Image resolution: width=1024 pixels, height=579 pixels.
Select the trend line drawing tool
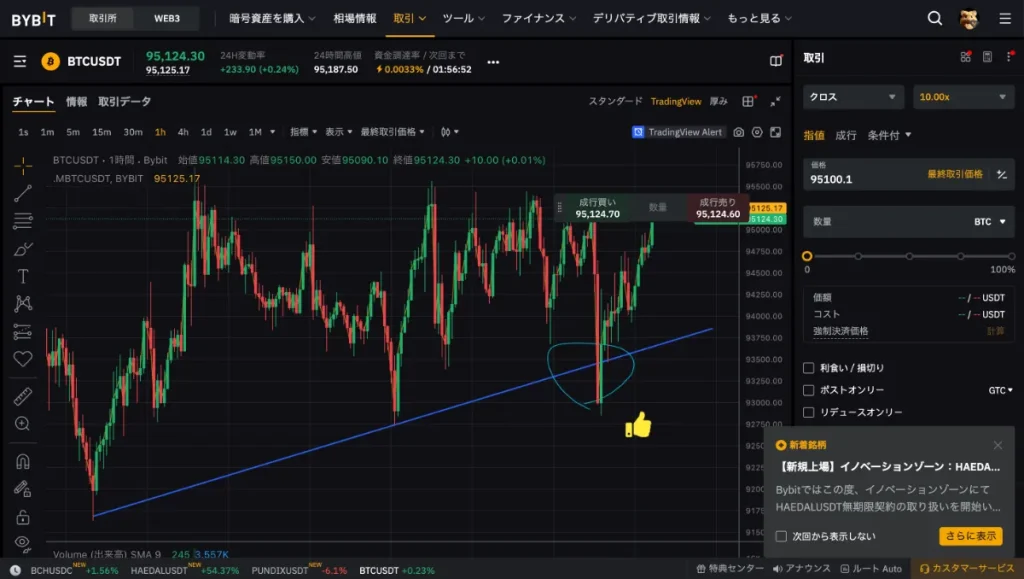23,193
